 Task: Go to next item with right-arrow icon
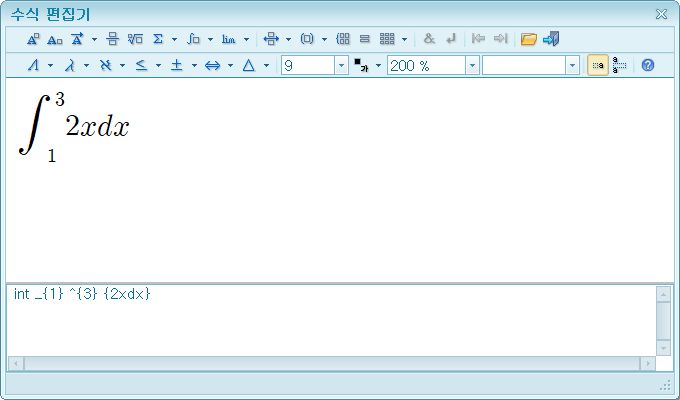point(500,39)
